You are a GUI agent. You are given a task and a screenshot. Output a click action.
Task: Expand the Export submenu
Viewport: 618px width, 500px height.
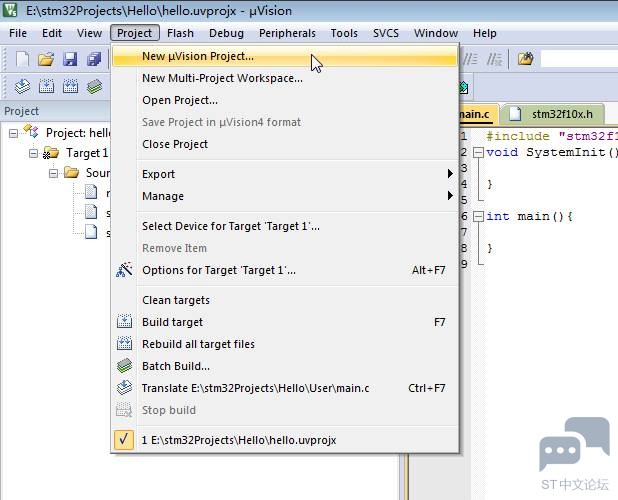[x=285, y=174]
